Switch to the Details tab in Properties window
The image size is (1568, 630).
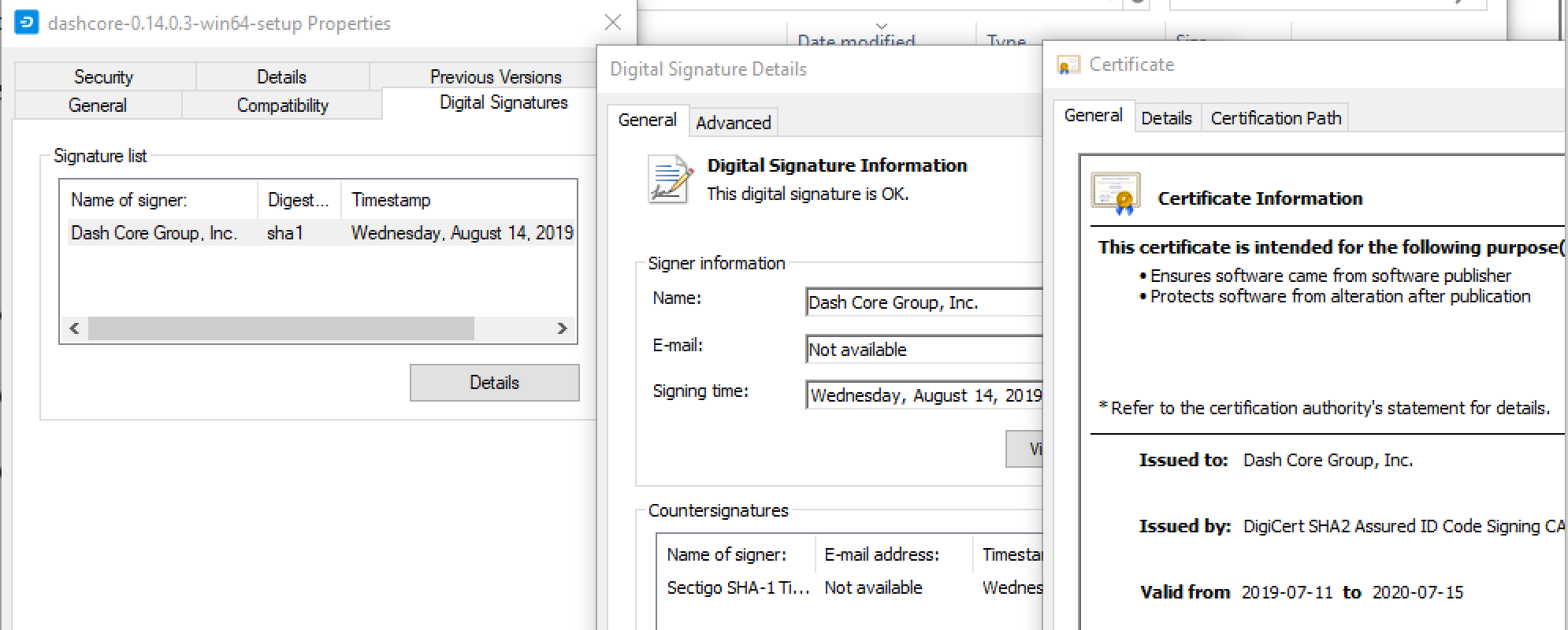click(x=281, y=76)
